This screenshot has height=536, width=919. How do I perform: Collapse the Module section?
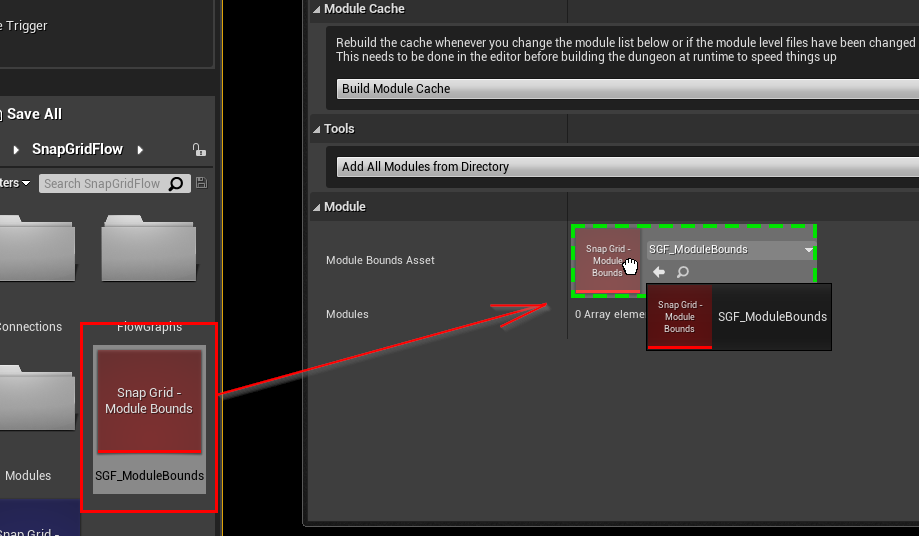[x=317, y=207]
